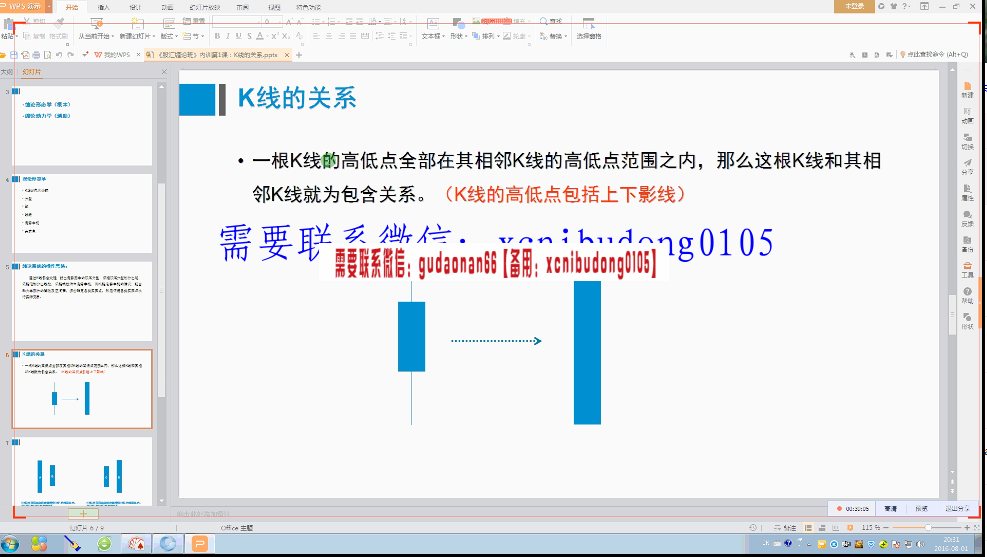Screen dimensions: 987x557
Task: Close the K线的关系.pptx document tab
Action: coord(287,55)
